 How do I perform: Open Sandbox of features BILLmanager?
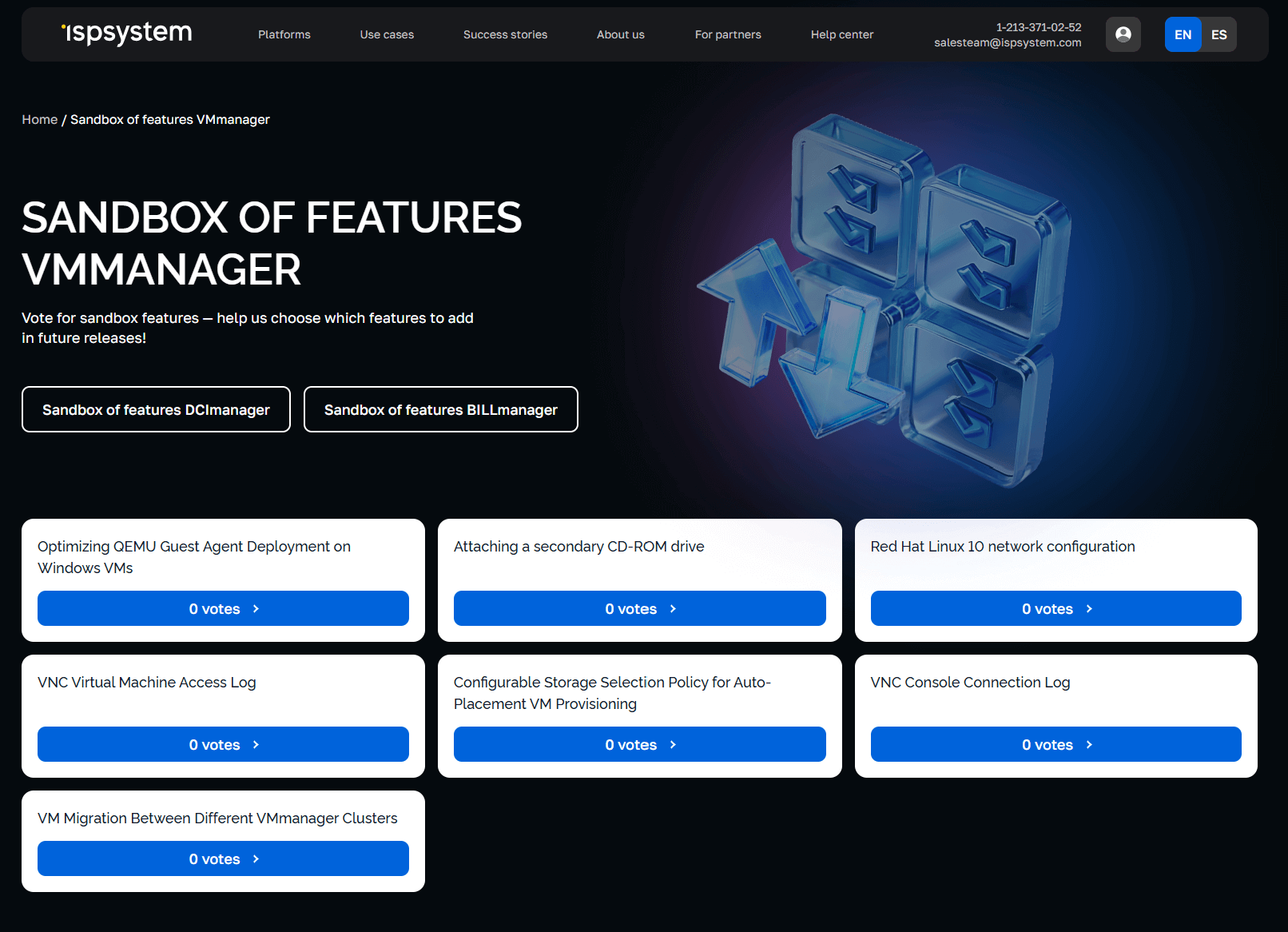click(x=441, y=409)
